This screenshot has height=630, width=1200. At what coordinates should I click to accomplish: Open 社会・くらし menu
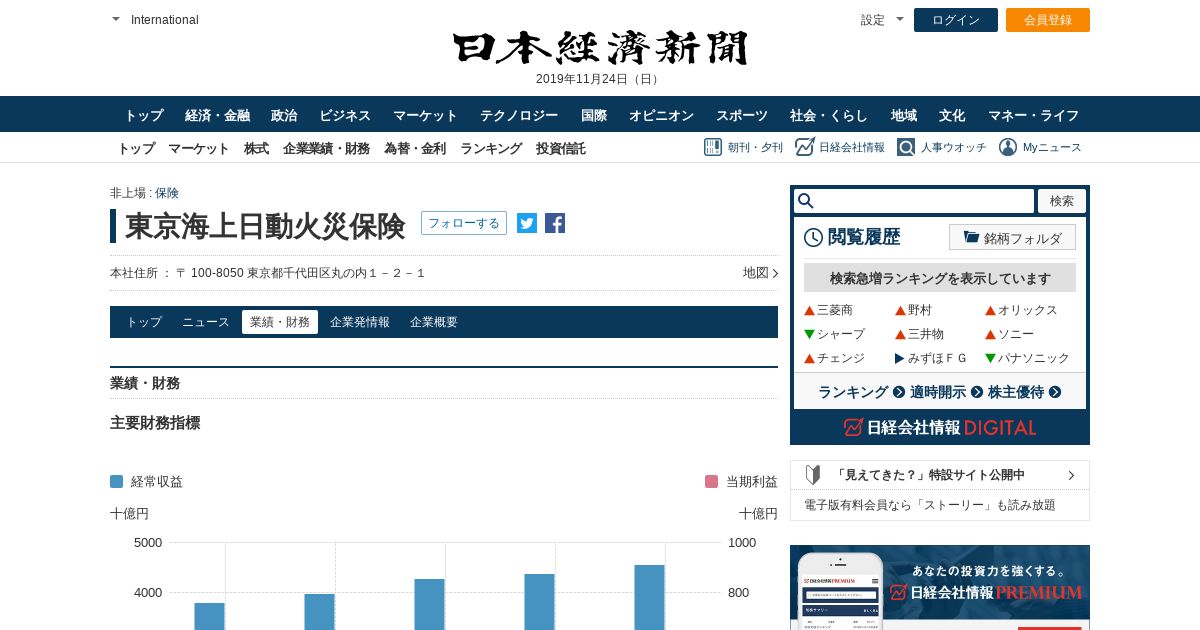829,115
